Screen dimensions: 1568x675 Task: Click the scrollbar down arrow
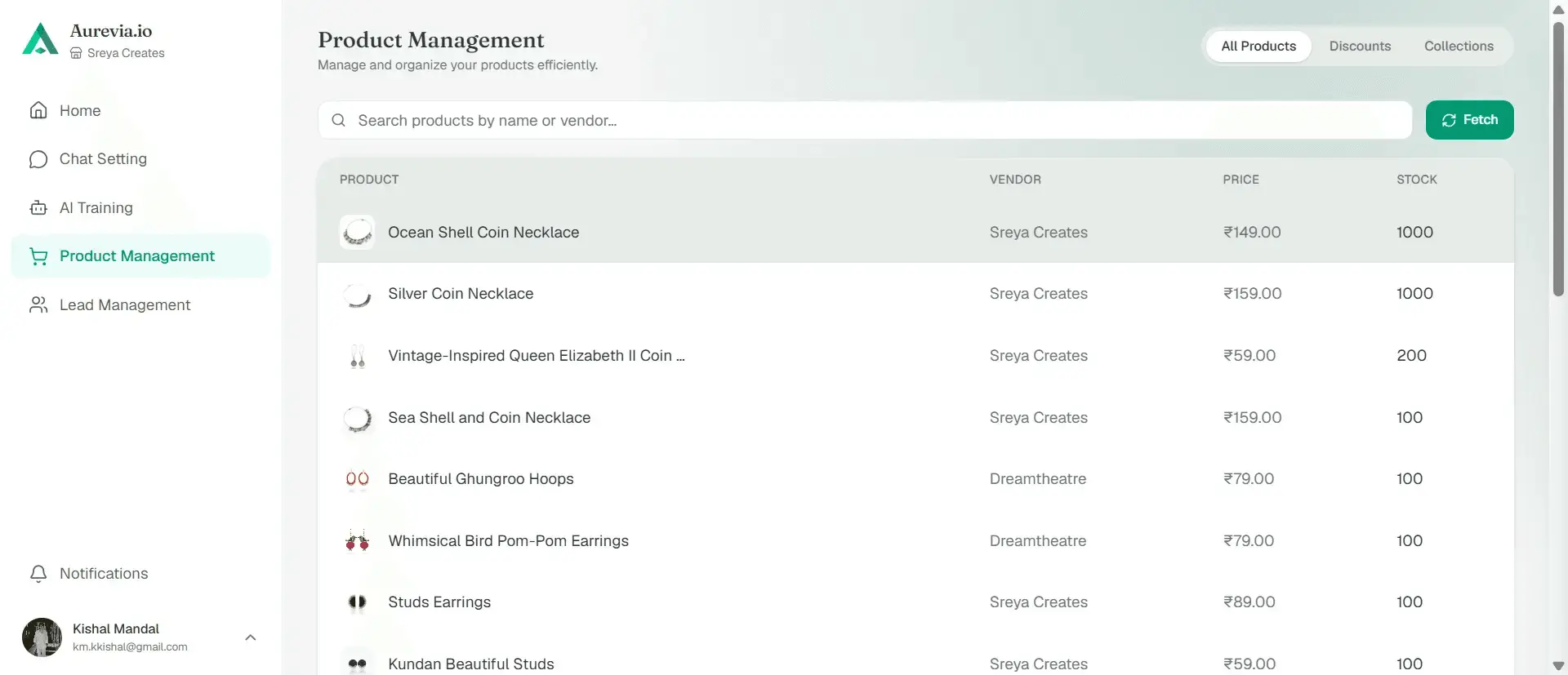click(x=1558, y=665)
